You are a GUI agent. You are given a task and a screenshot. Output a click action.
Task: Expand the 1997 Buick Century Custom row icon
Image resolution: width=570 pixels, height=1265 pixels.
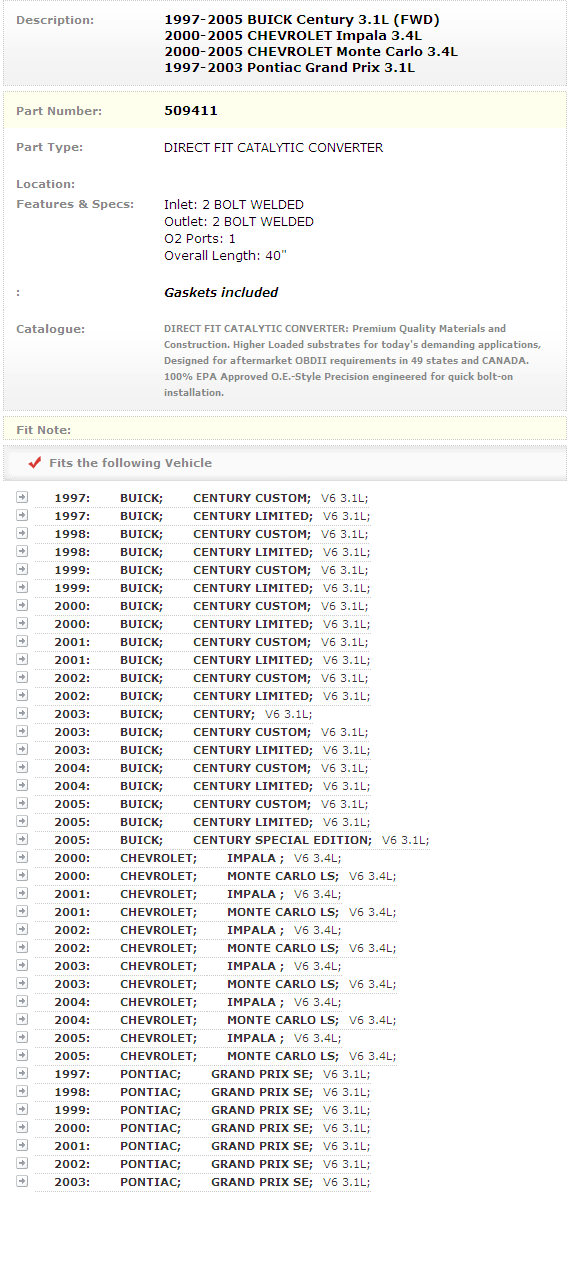coord(22,497)
